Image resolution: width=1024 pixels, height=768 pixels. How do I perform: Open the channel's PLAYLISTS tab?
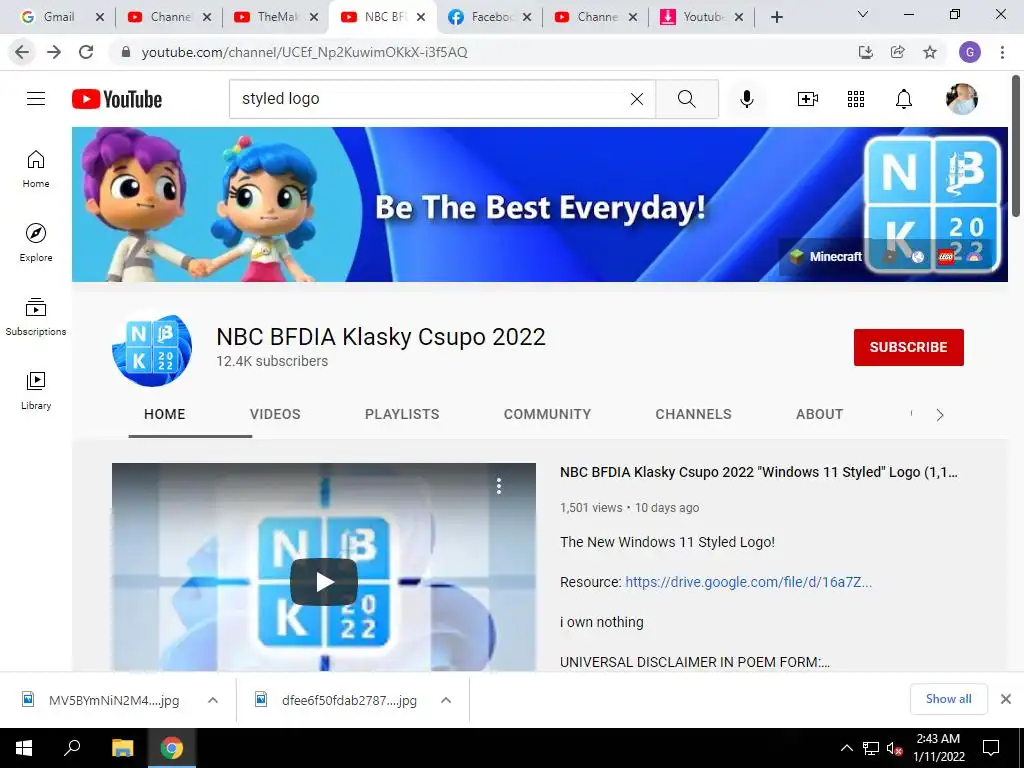(x=402, y=414)
